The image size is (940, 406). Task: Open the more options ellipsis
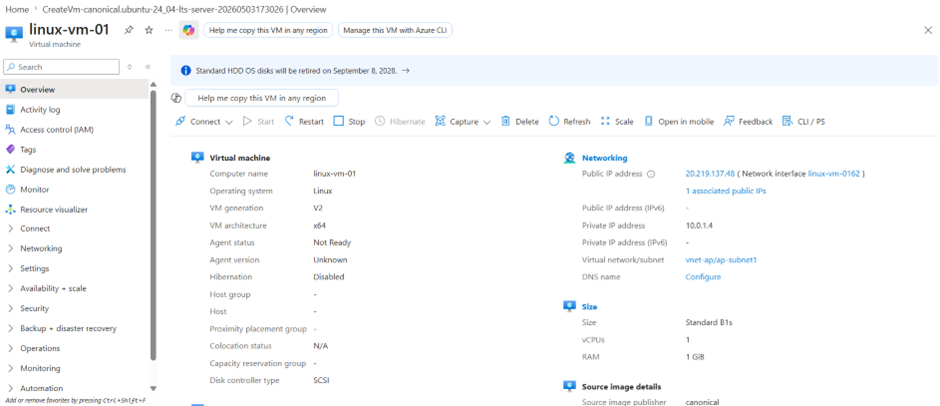coord(169,30)
